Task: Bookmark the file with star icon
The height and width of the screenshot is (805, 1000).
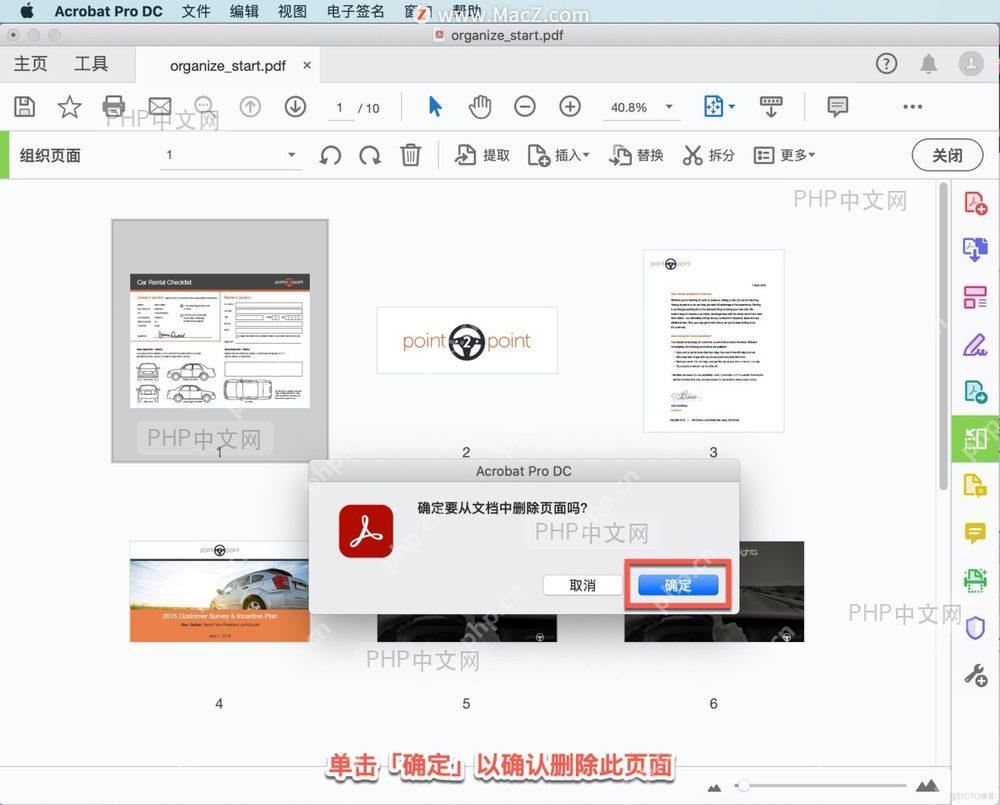Action: 69,107
